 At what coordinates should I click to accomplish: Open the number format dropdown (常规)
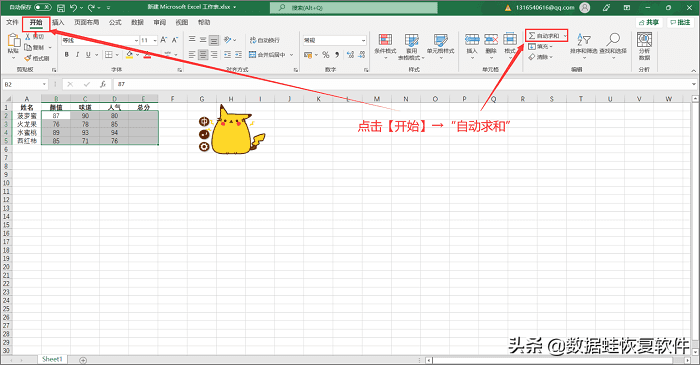[x=363, y=41]
